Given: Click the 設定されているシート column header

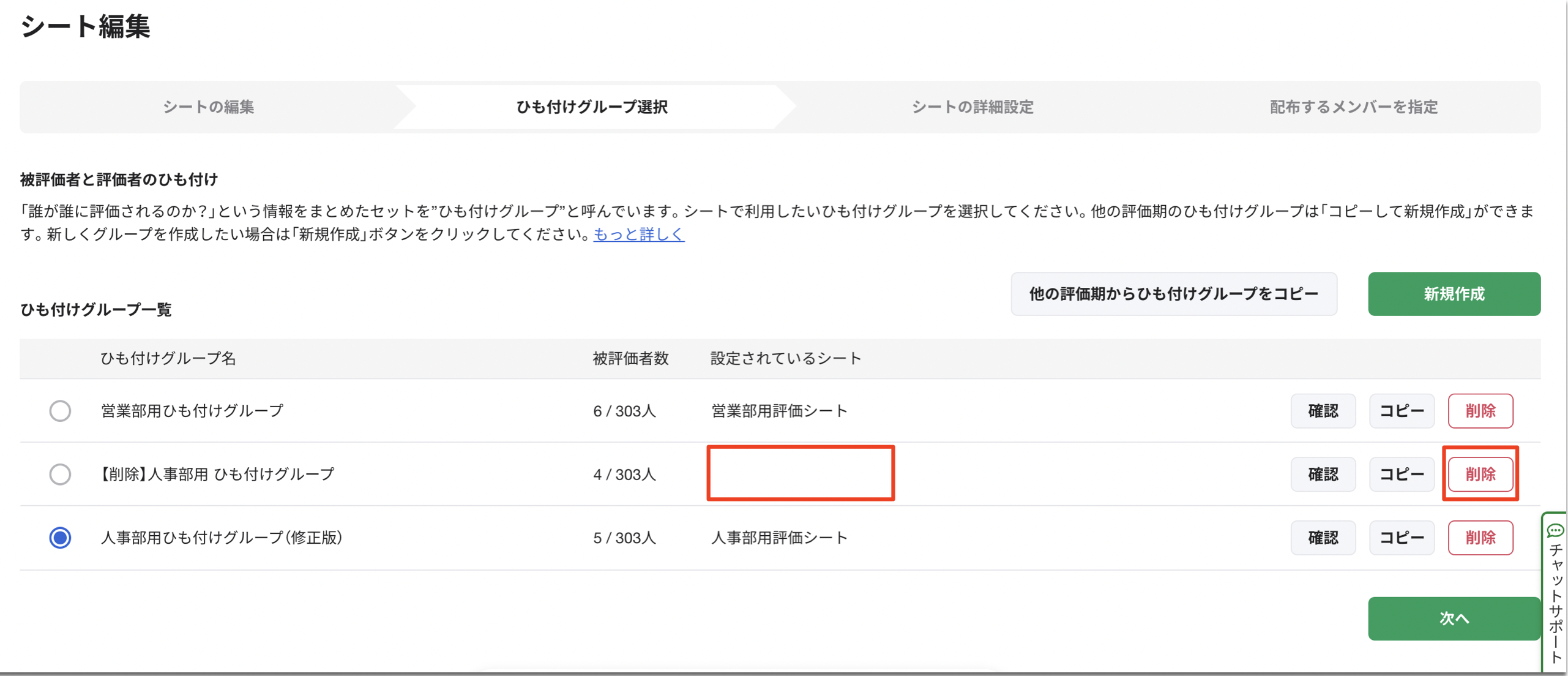Looking at the screenshot, I should click(786, 358).
